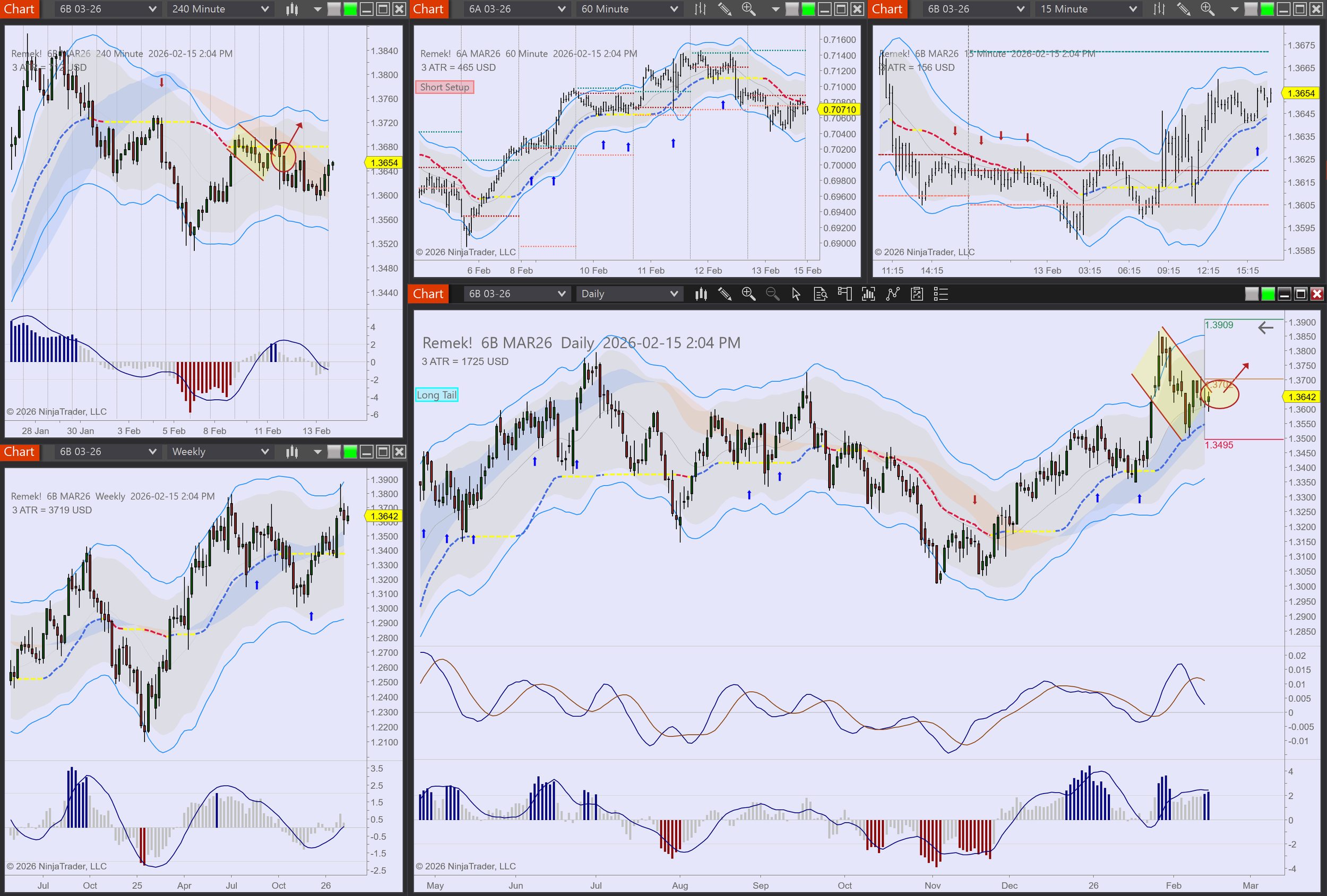Toggle gray interval link on 60 Minute chart

click(791, 9)
